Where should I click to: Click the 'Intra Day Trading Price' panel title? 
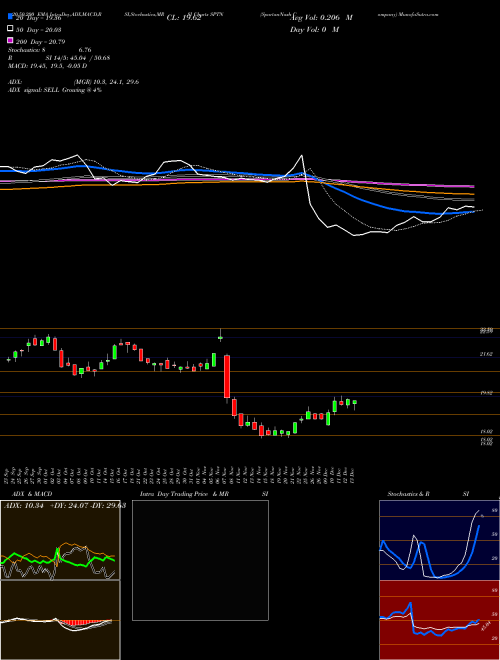tap(174, 494)
